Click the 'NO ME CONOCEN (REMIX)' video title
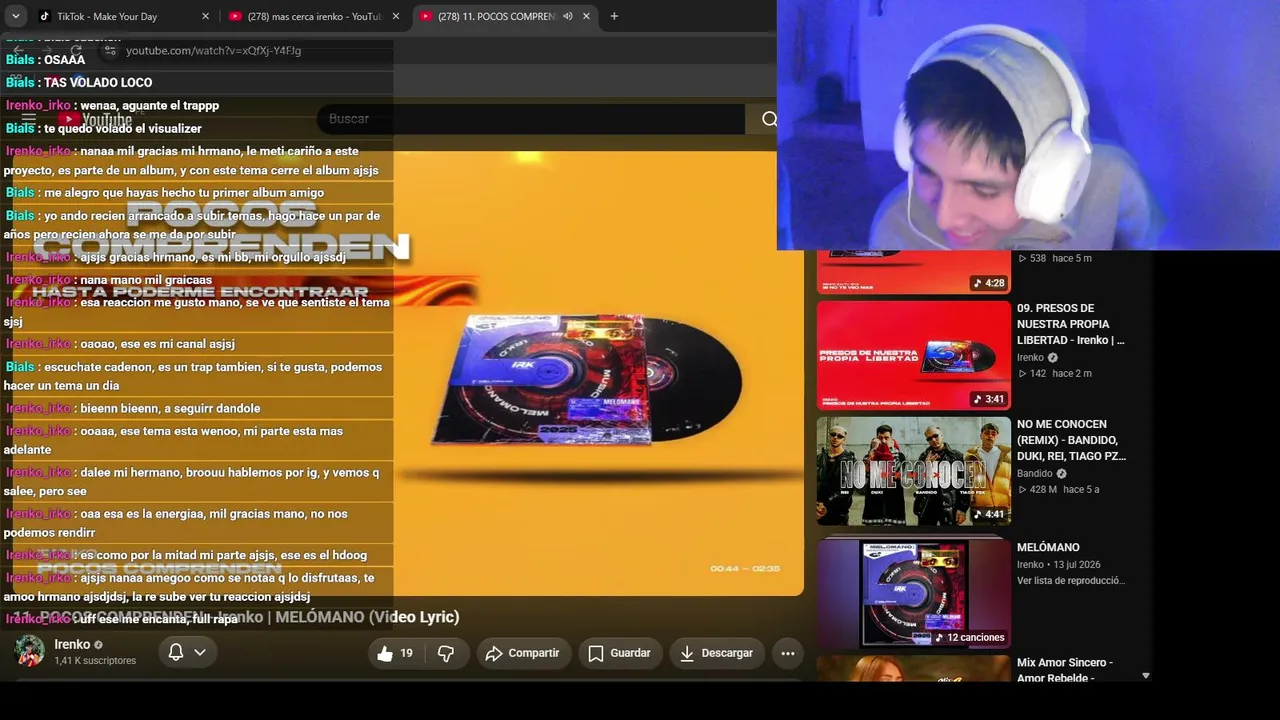Screen dimensions: 1280x720 coord(1072,440)
